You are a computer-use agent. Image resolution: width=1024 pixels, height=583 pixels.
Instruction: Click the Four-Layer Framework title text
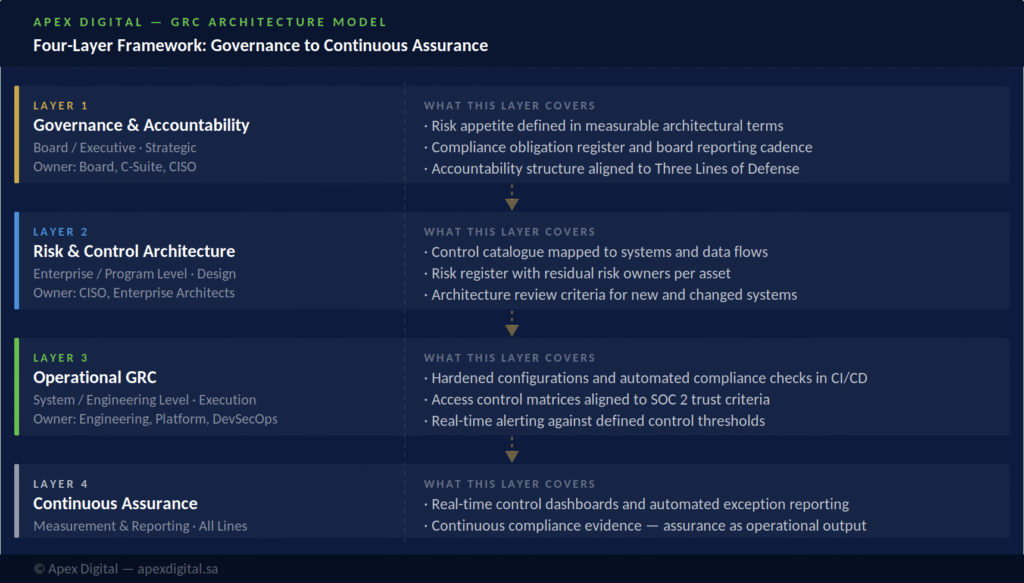(x=261, y=46)
